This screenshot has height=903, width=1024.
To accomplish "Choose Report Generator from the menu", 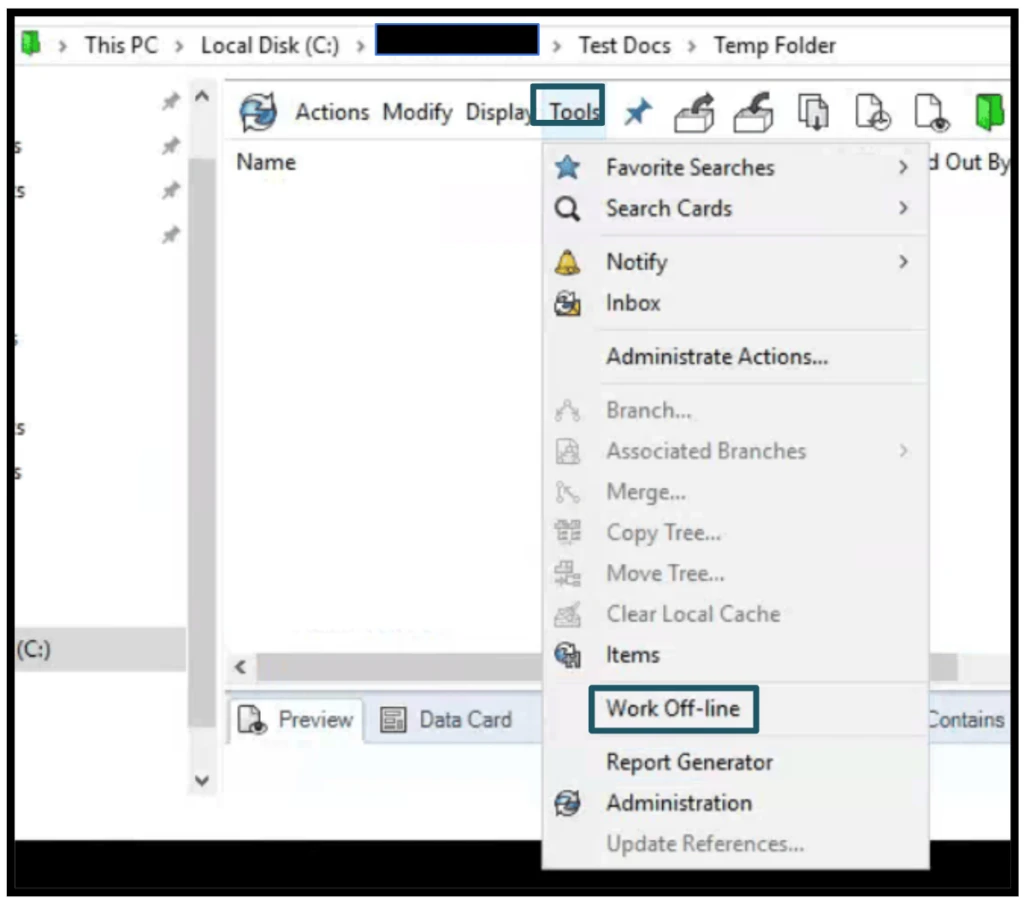I will coord(689,762).
